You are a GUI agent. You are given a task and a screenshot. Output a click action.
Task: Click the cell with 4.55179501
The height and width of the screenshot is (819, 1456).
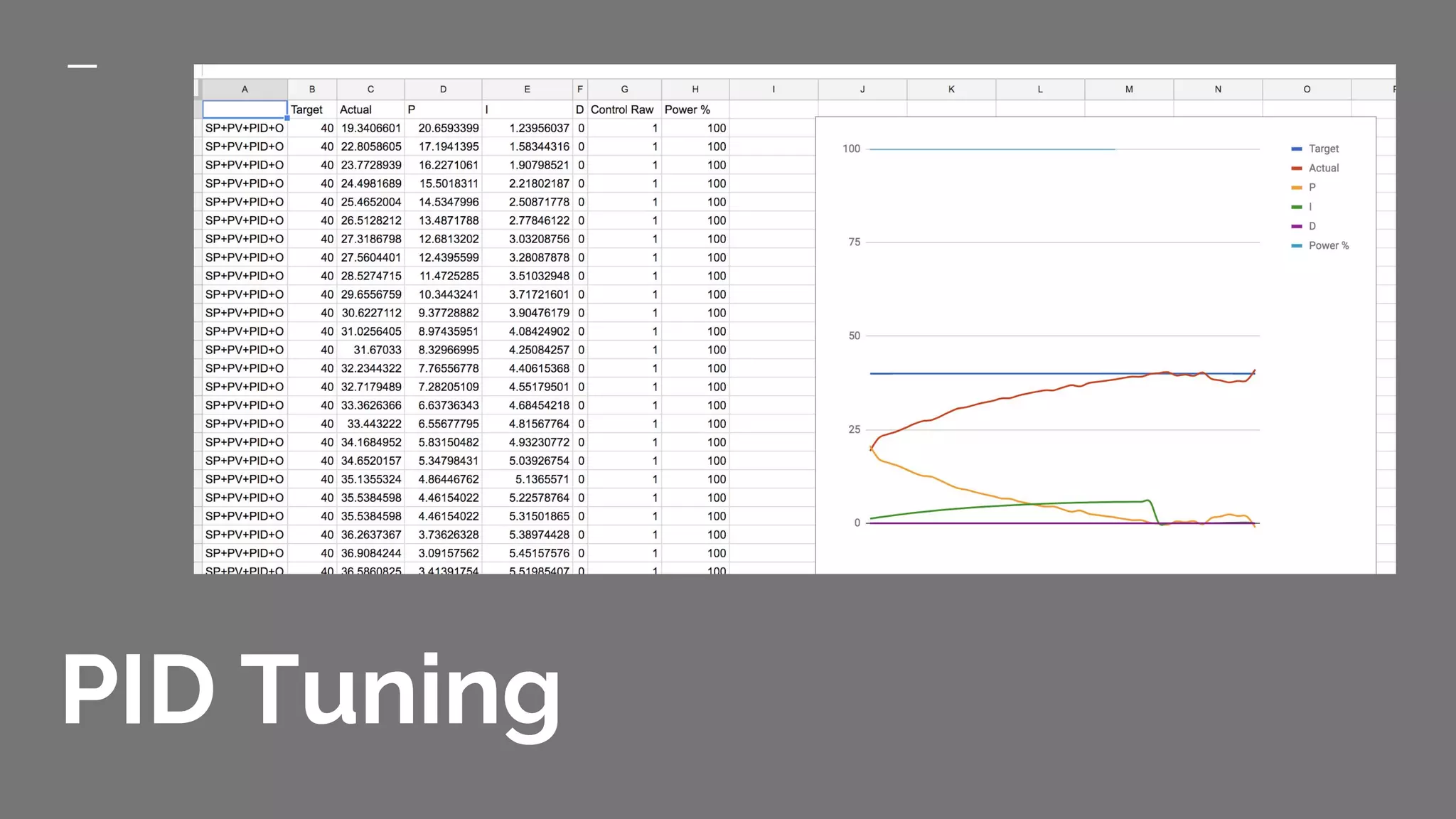pyautogui.click(x=527, y=387)
